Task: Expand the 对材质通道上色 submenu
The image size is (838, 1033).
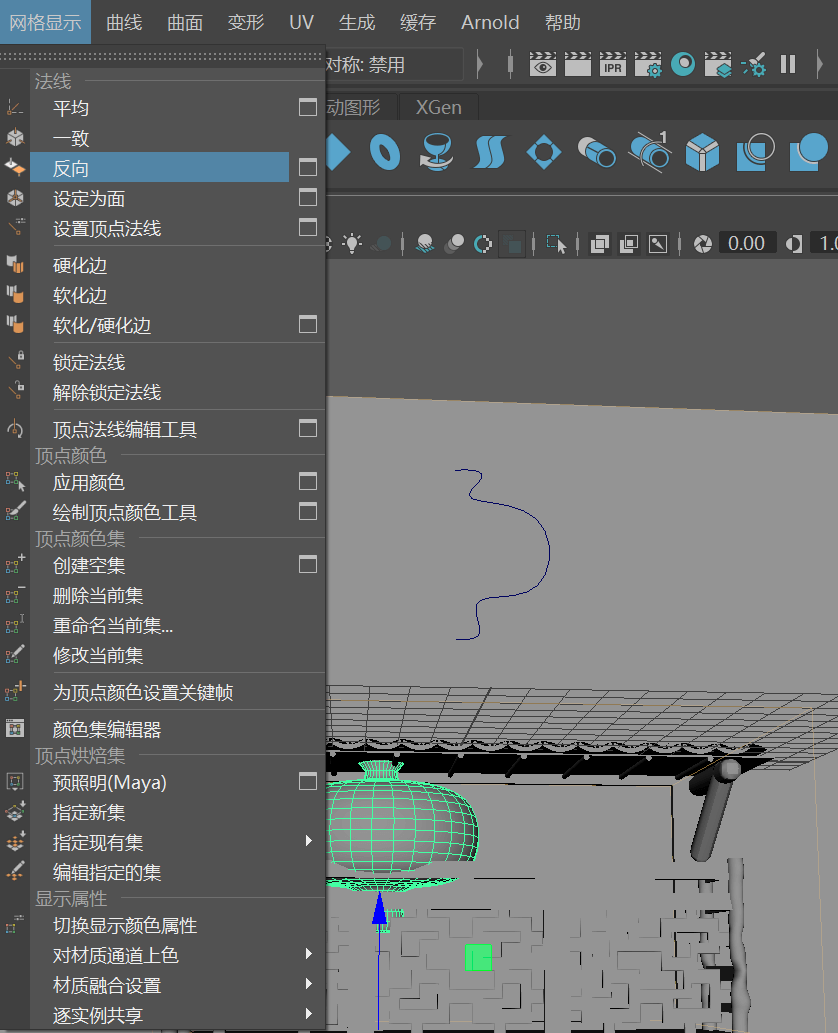Action: coord(308,954)
